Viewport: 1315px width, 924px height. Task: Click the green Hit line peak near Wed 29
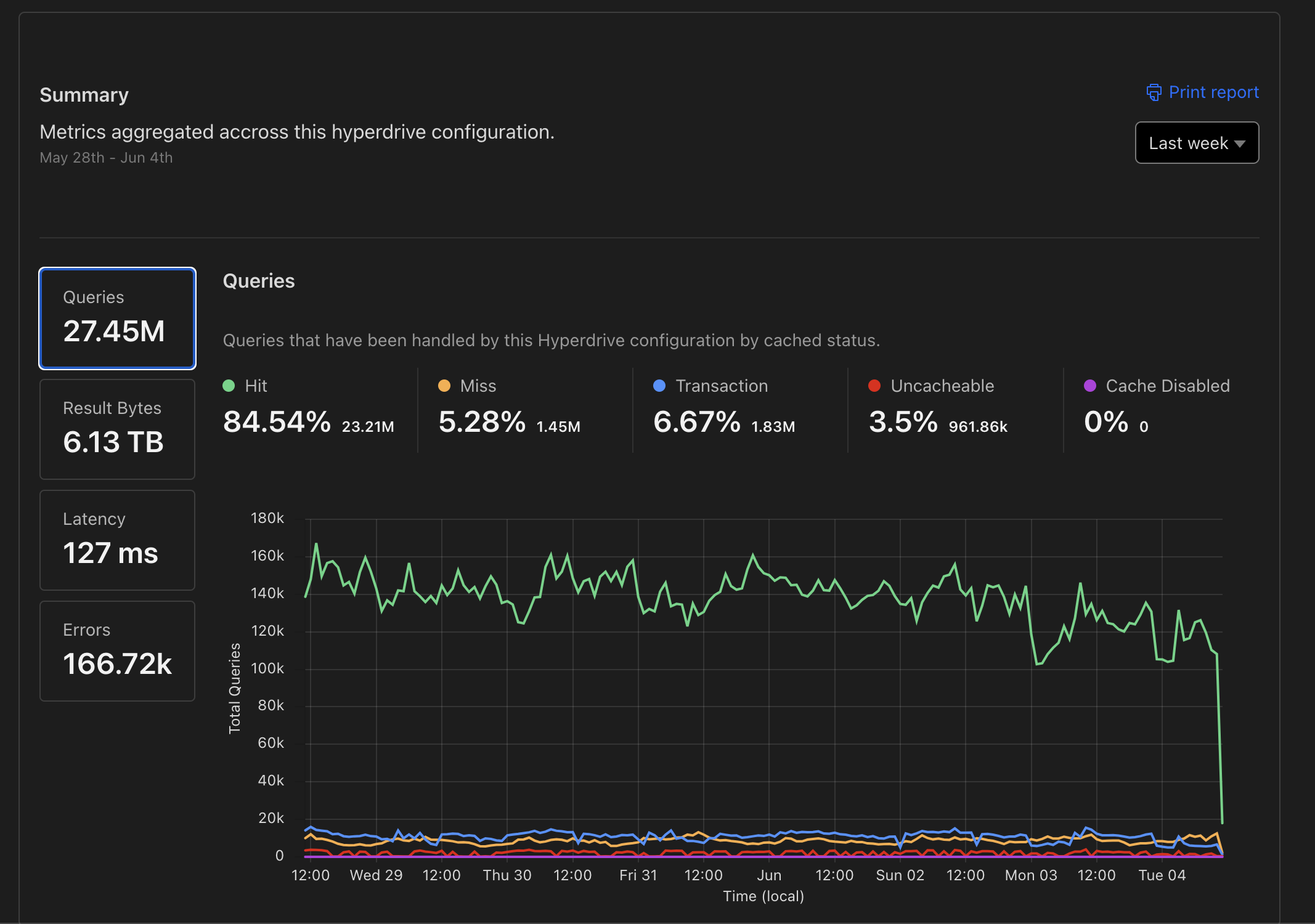(365, 557)
